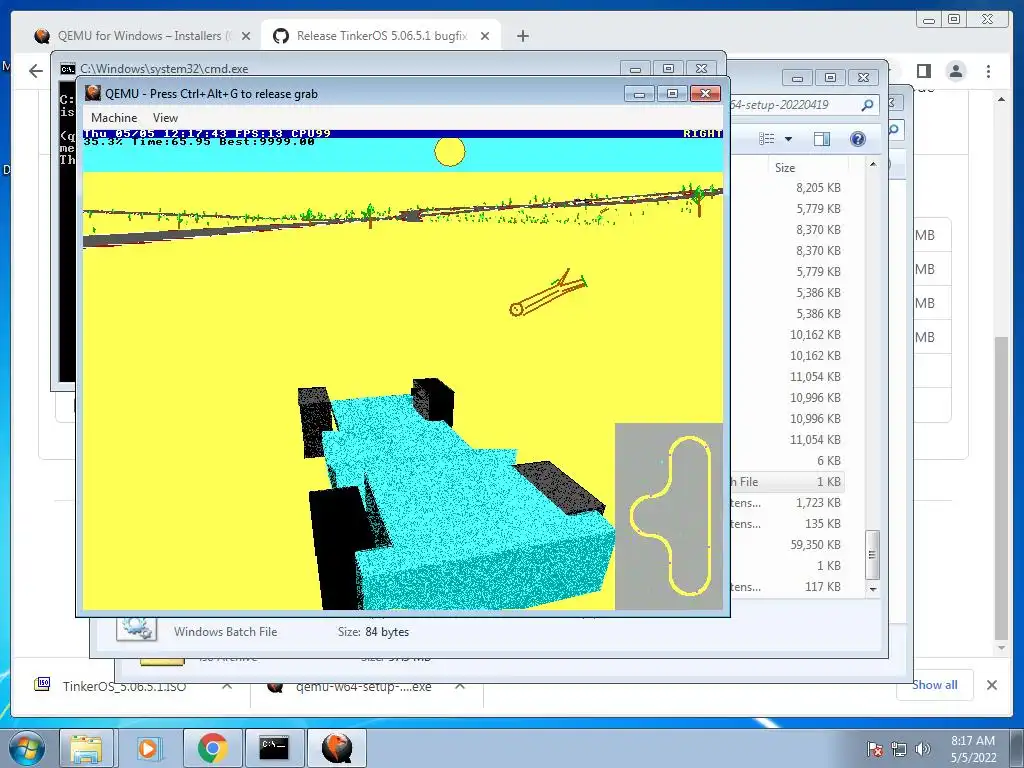Switch to cmd.exe taskbar button

click(x=274, y=748)
